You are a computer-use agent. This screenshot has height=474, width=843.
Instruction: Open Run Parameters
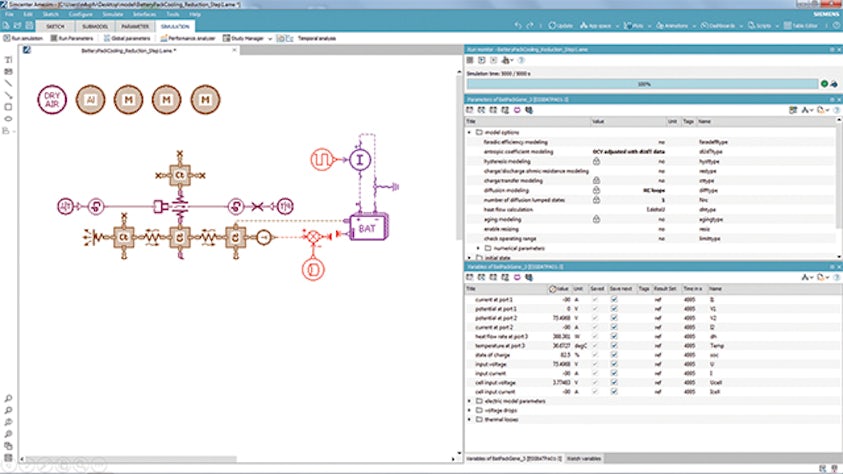[x=72, y=38]
